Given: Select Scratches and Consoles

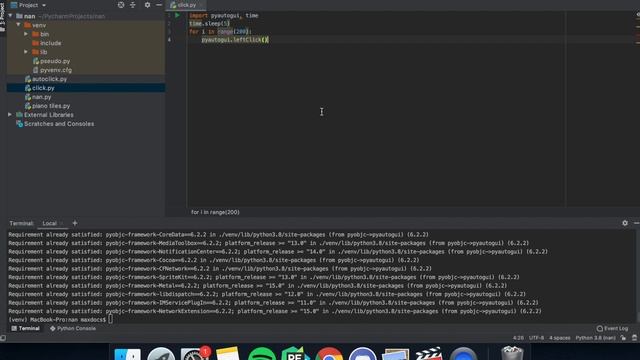Looking at the screenshot, I should [x=55, y=124].
